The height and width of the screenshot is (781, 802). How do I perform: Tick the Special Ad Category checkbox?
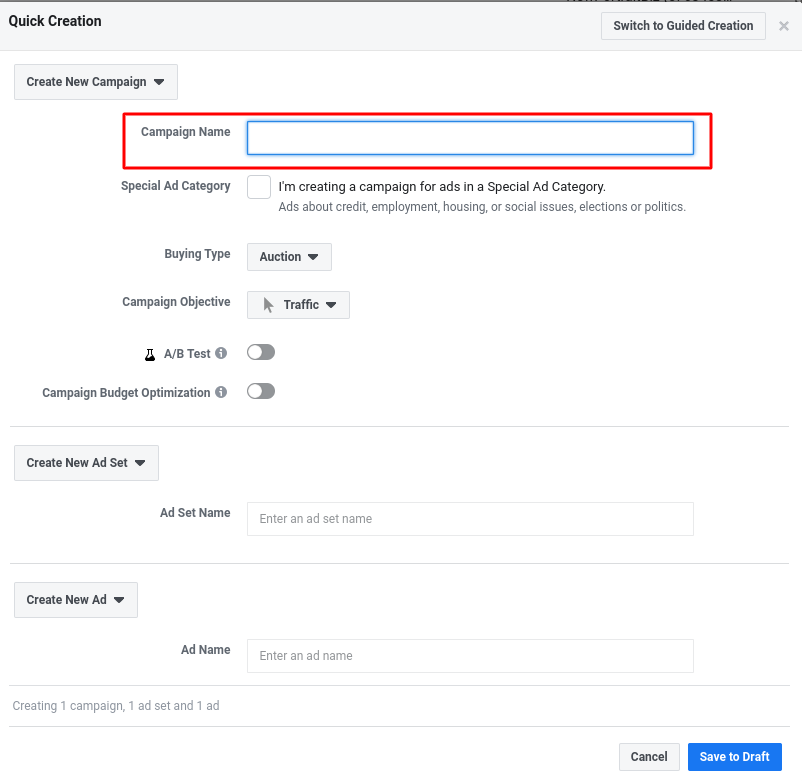coord(259,187)
